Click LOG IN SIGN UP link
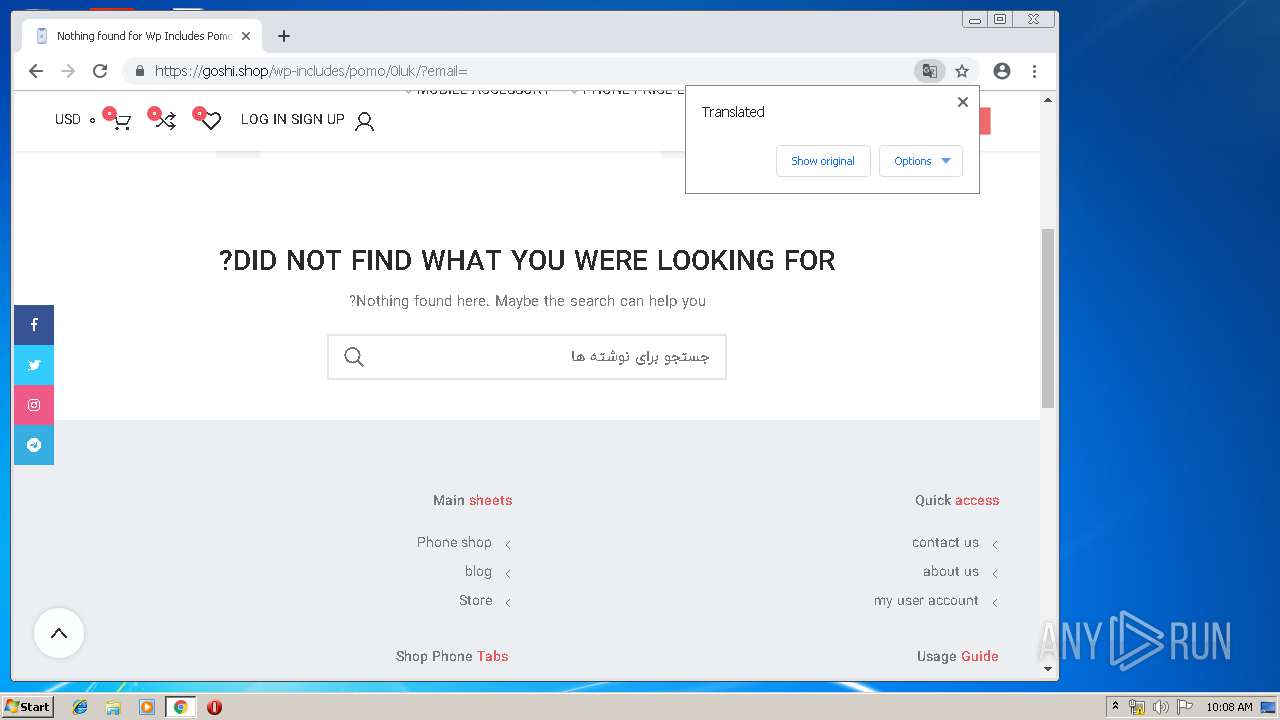The width and height of the screenshot is (1280, 720). [x=292, y=119]
